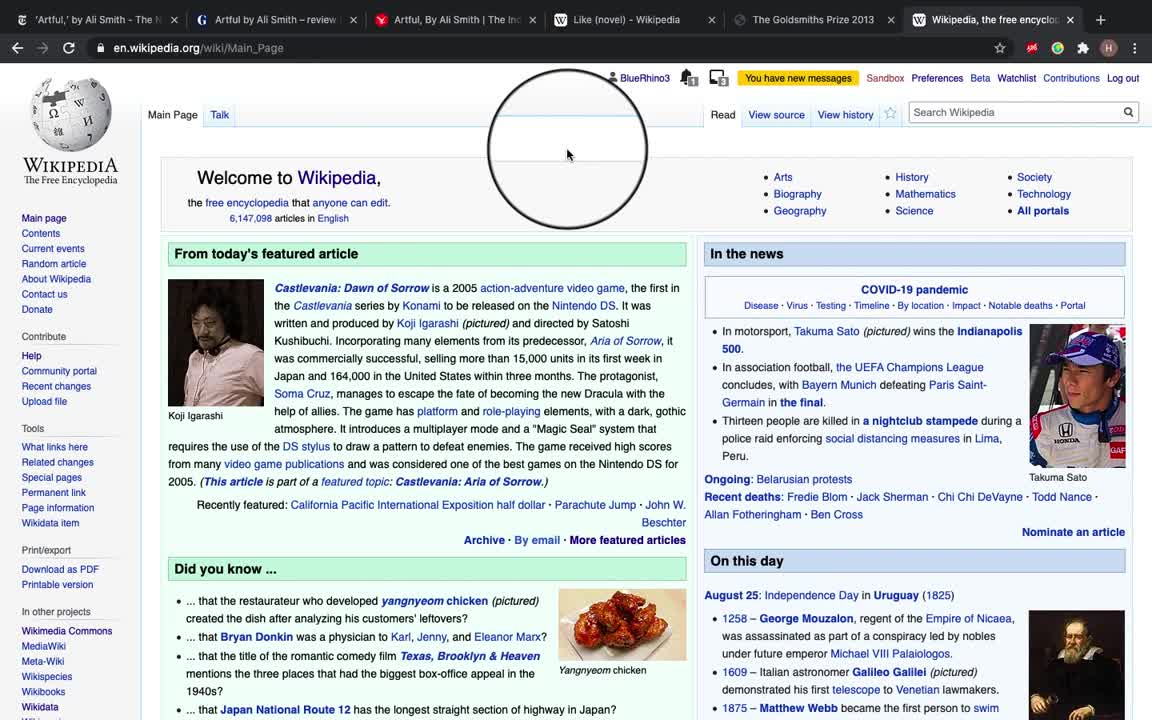Select the View source tab

click(x=776, y=115)
